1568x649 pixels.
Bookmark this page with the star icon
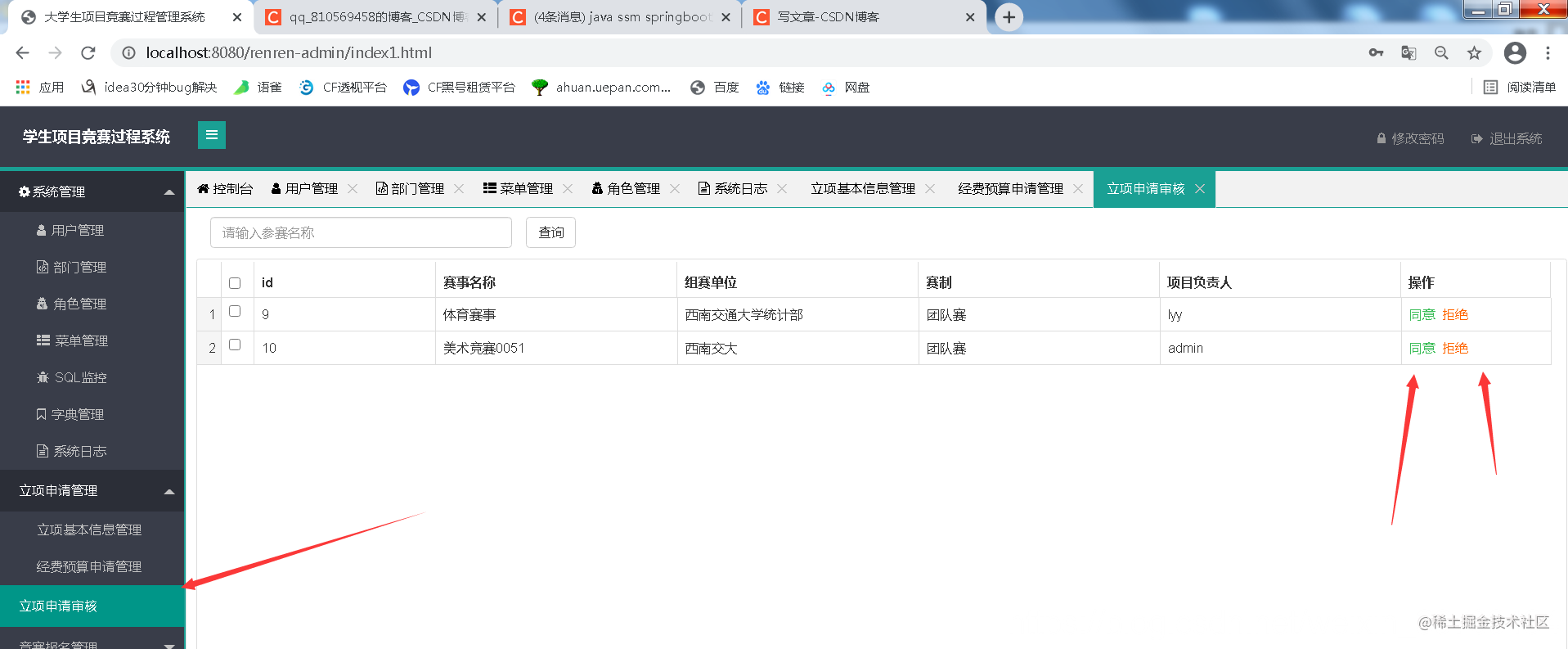1474,52
